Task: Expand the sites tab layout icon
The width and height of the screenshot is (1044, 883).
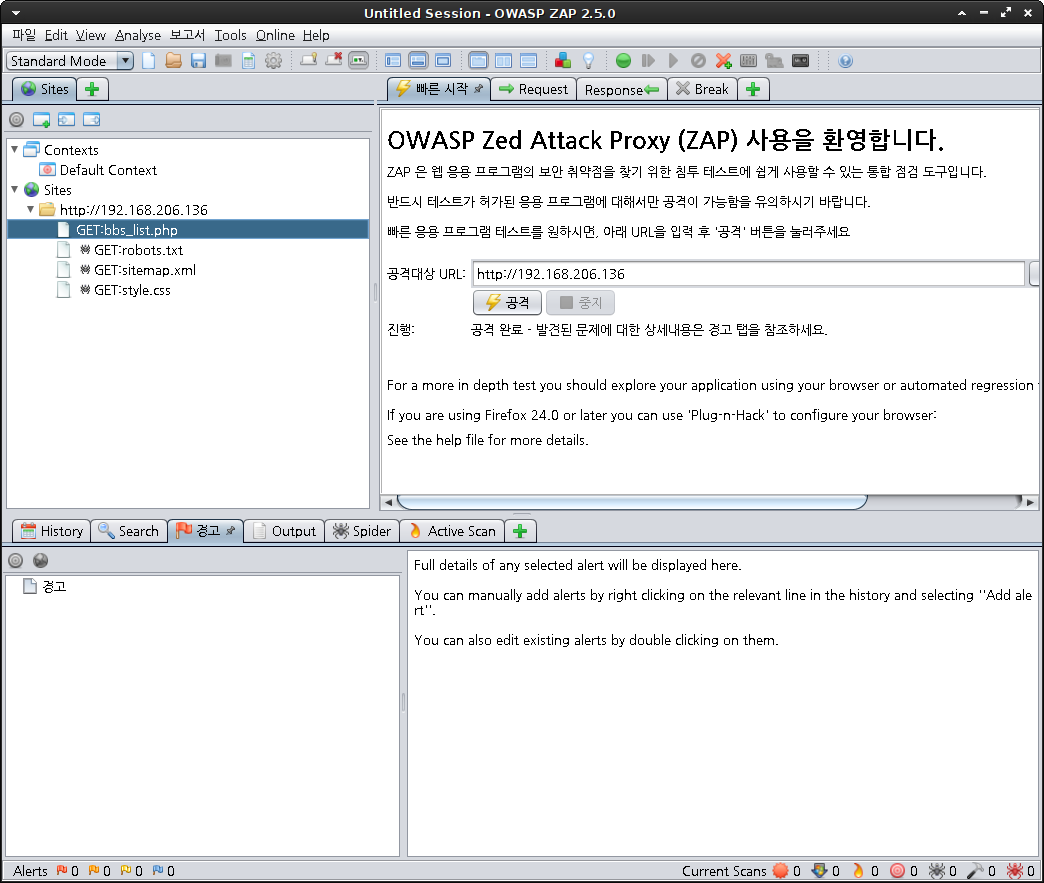Action: coord(393,61)
